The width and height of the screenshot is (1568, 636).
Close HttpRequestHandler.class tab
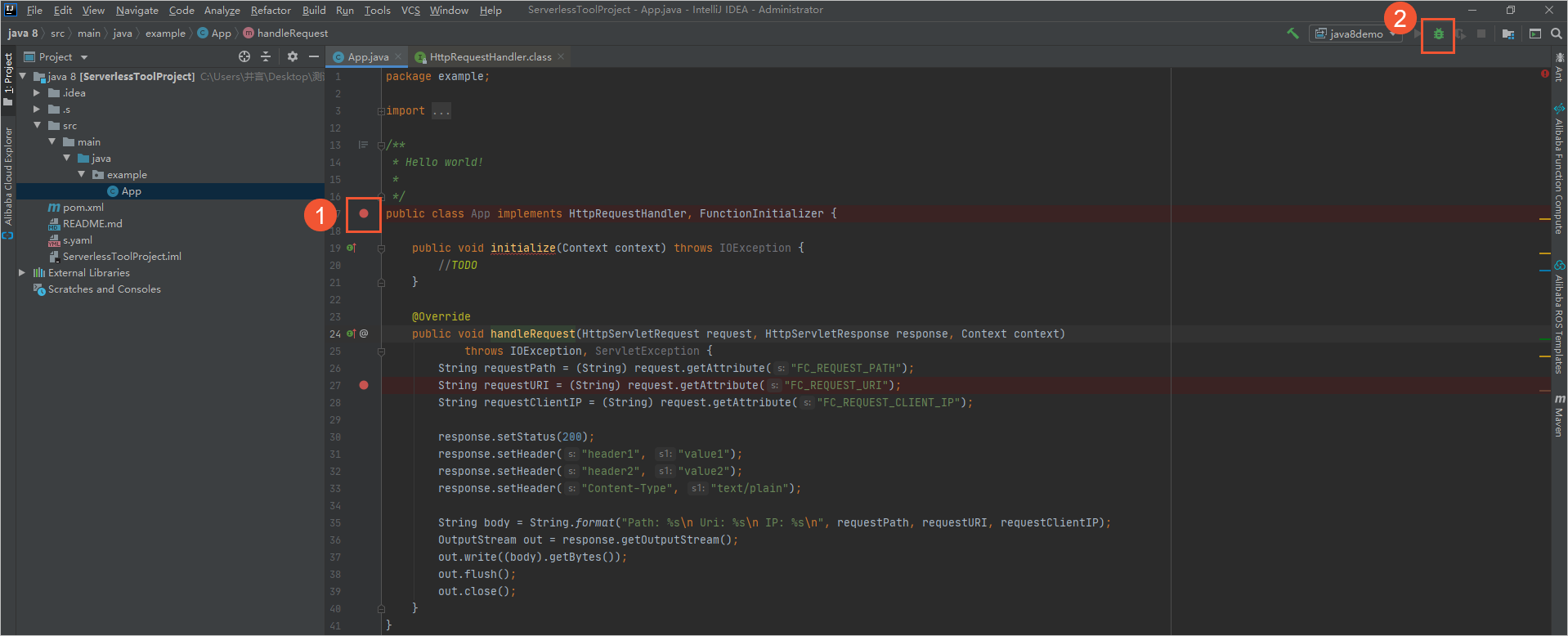click(x=561, y=57)
